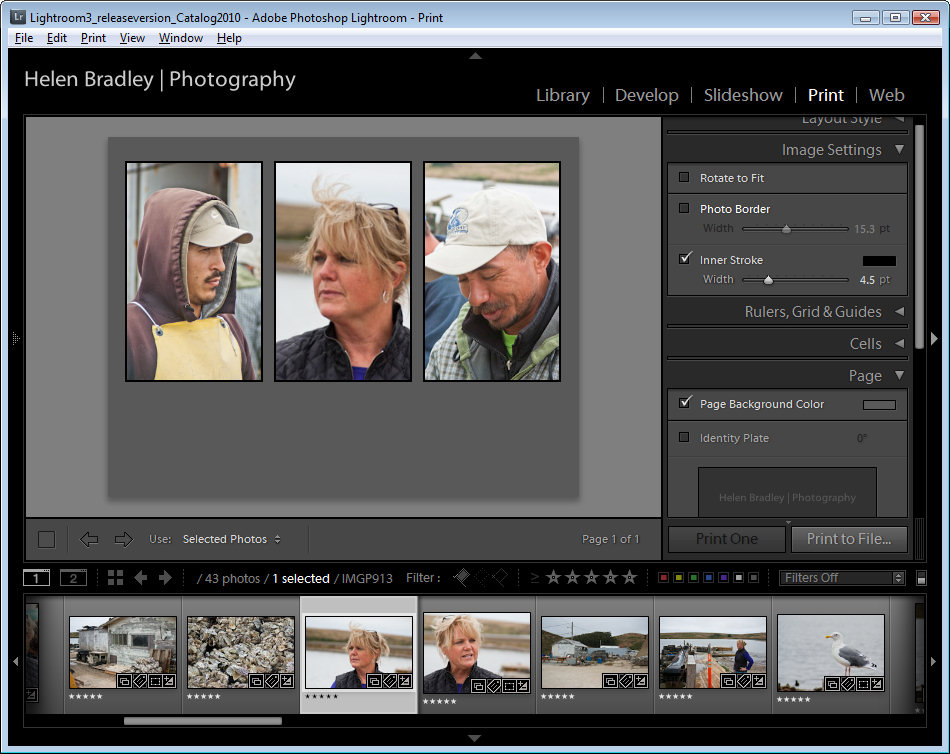
Task: Navigate back using filmstrip back arrow
Action: click(141, 578)
